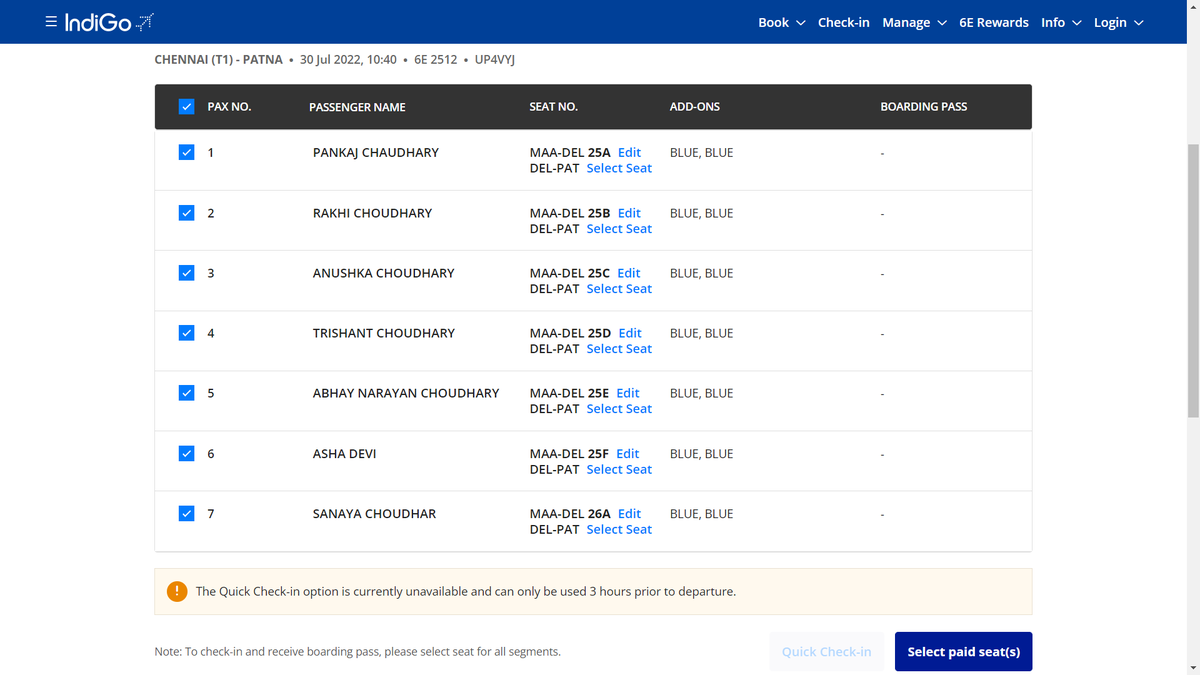The height and width of the screenshot is (675, 1200).
Task: Select DEL-PAT seat for Rakhi Choudhary
Action: tap(619, 228)
